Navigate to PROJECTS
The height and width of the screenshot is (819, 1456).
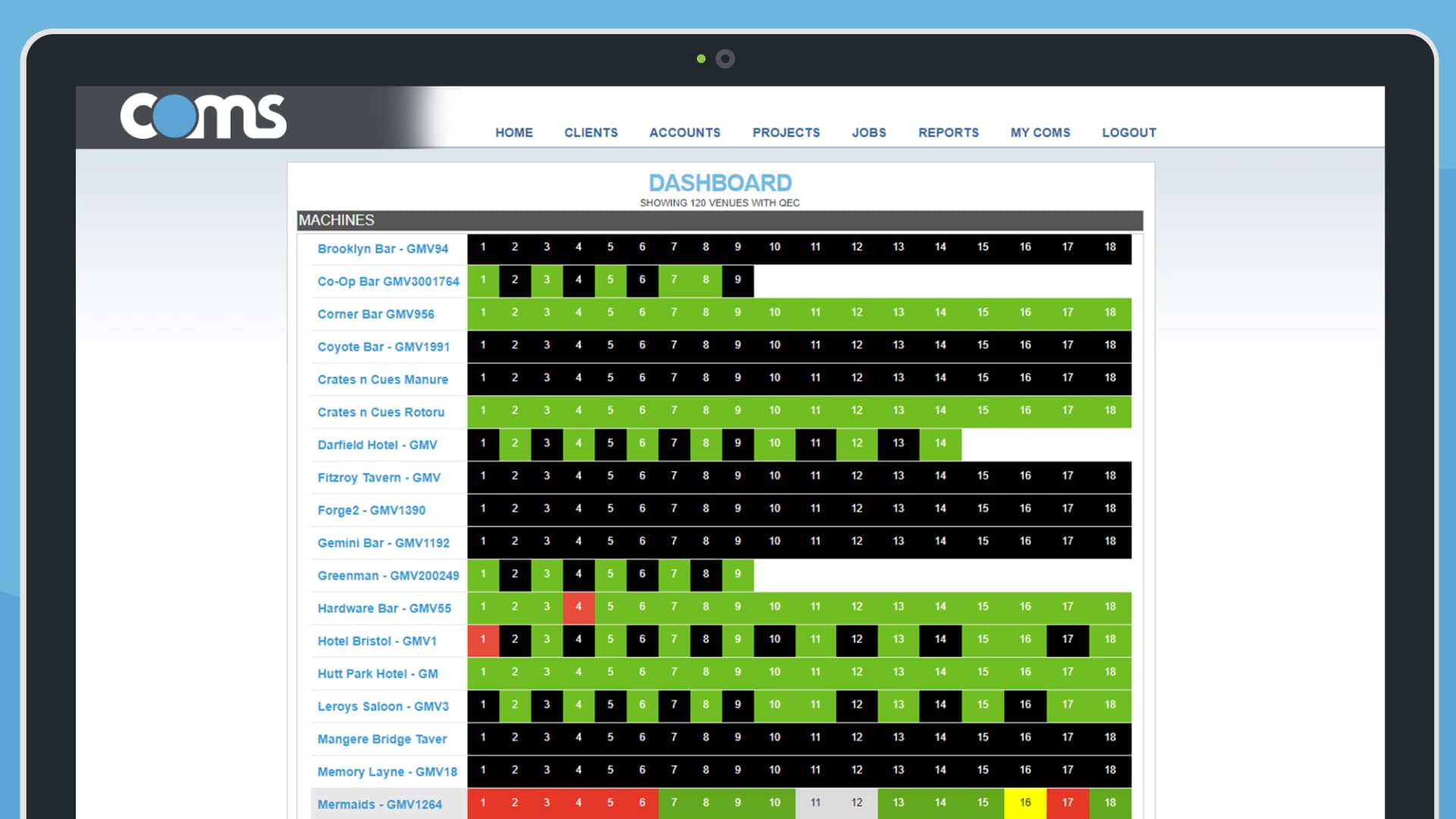786,133
